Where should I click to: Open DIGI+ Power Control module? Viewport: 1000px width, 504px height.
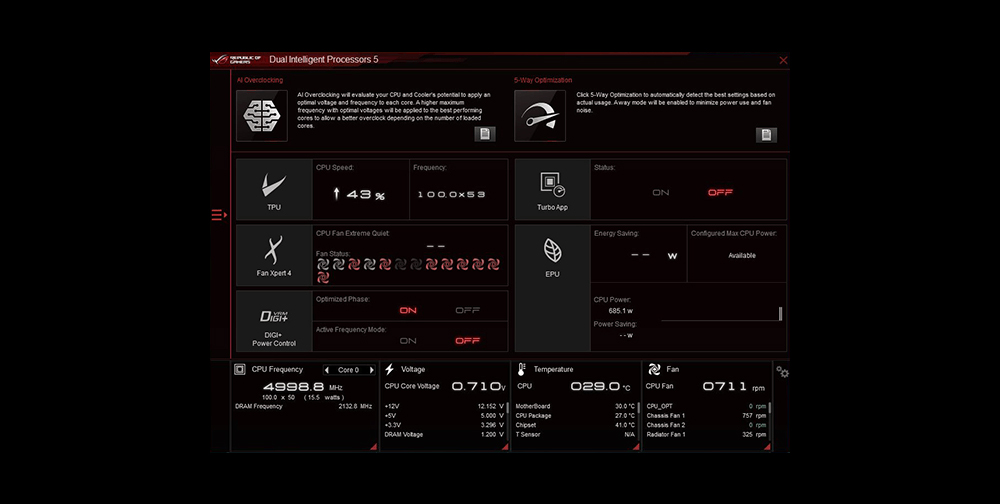[x=274, y=321]
